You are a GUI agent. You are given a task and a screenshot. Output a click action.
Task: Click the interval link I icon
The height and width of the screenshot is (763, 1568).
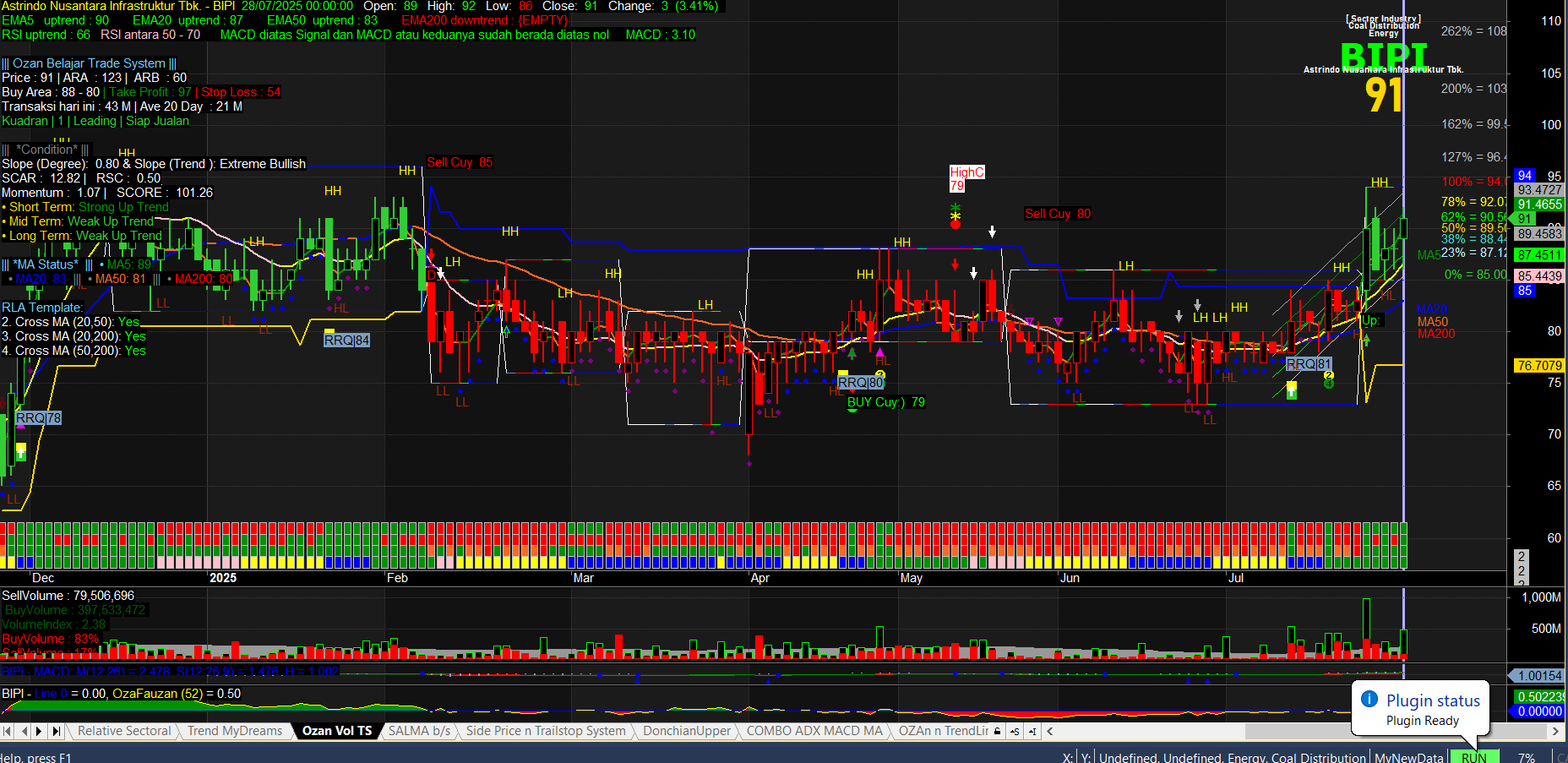pyautogui.click(x=1031, y=731)
